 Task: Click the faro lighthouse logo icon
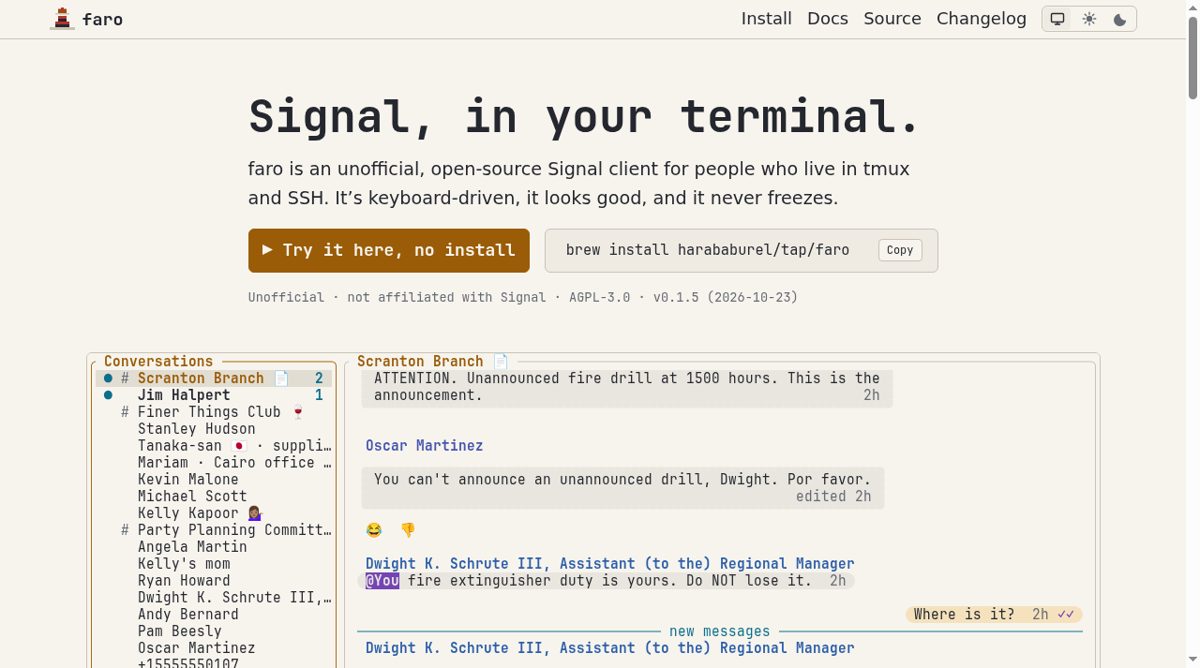pos(64,19)
